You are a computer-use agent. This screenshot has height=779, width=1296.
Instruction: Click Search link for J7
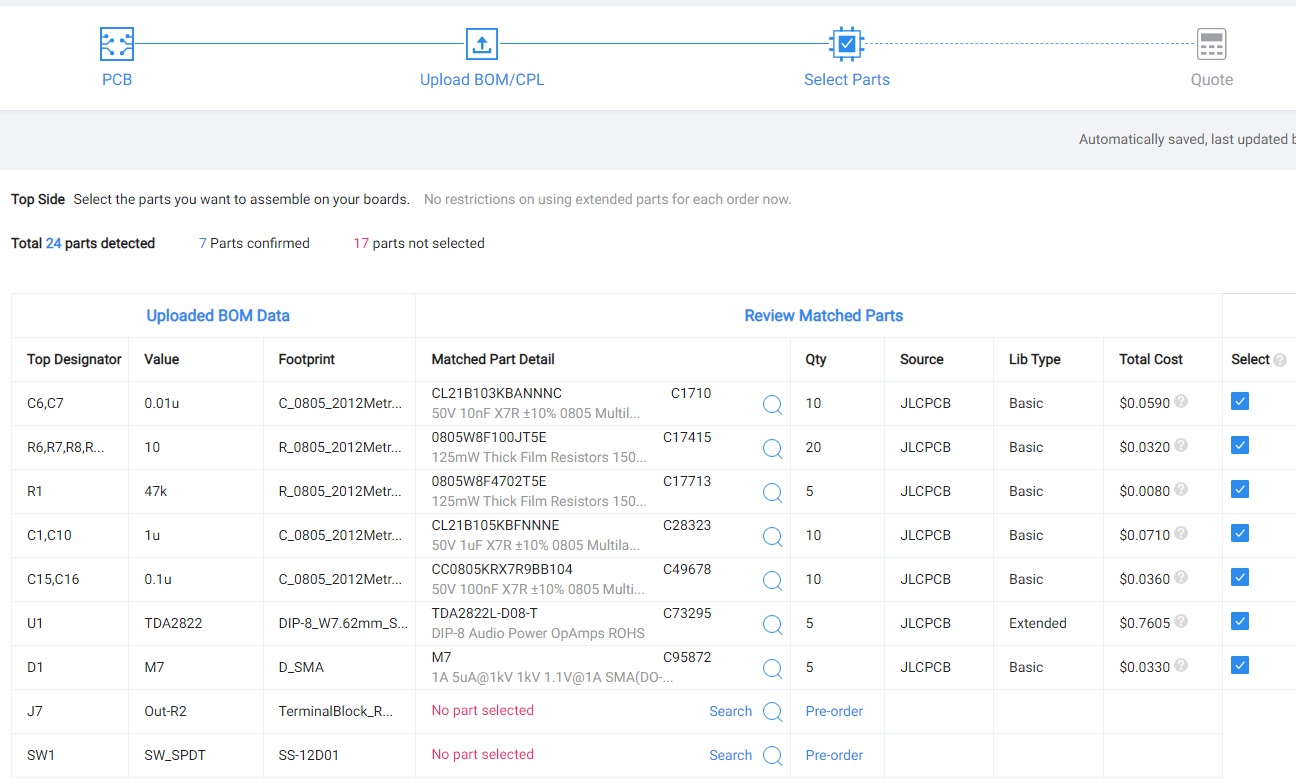731,711
